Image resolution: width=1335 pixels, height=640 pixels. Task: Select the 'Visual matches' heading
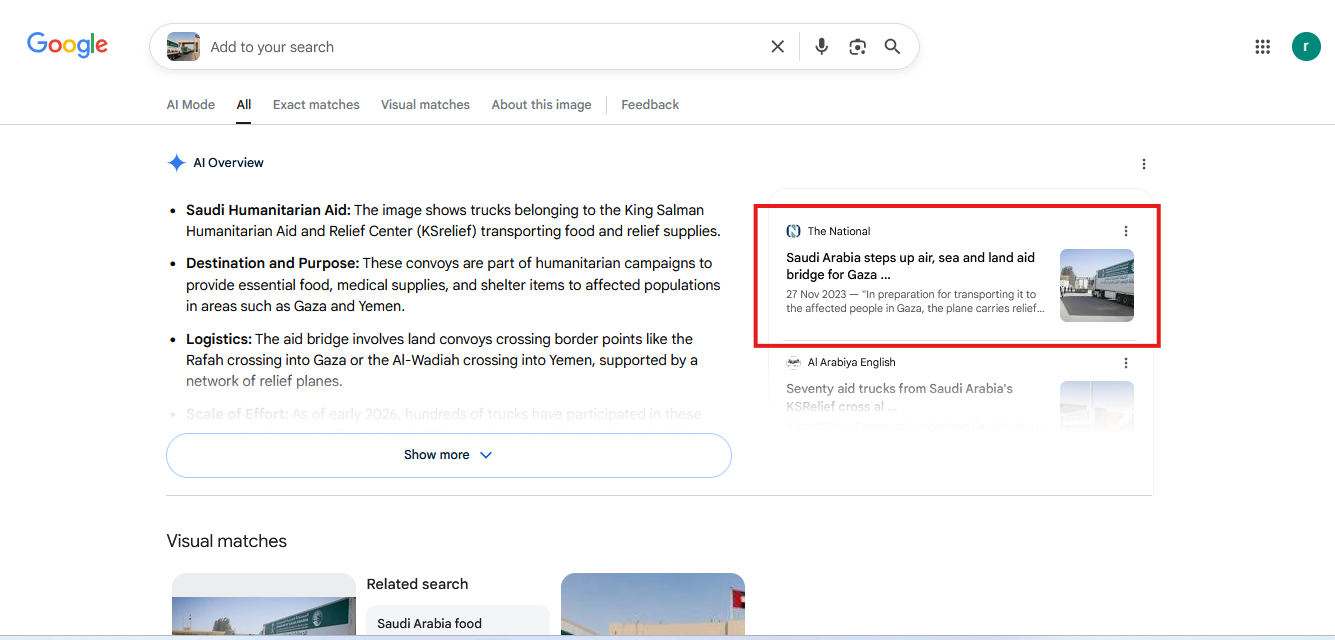pos(227,541)
